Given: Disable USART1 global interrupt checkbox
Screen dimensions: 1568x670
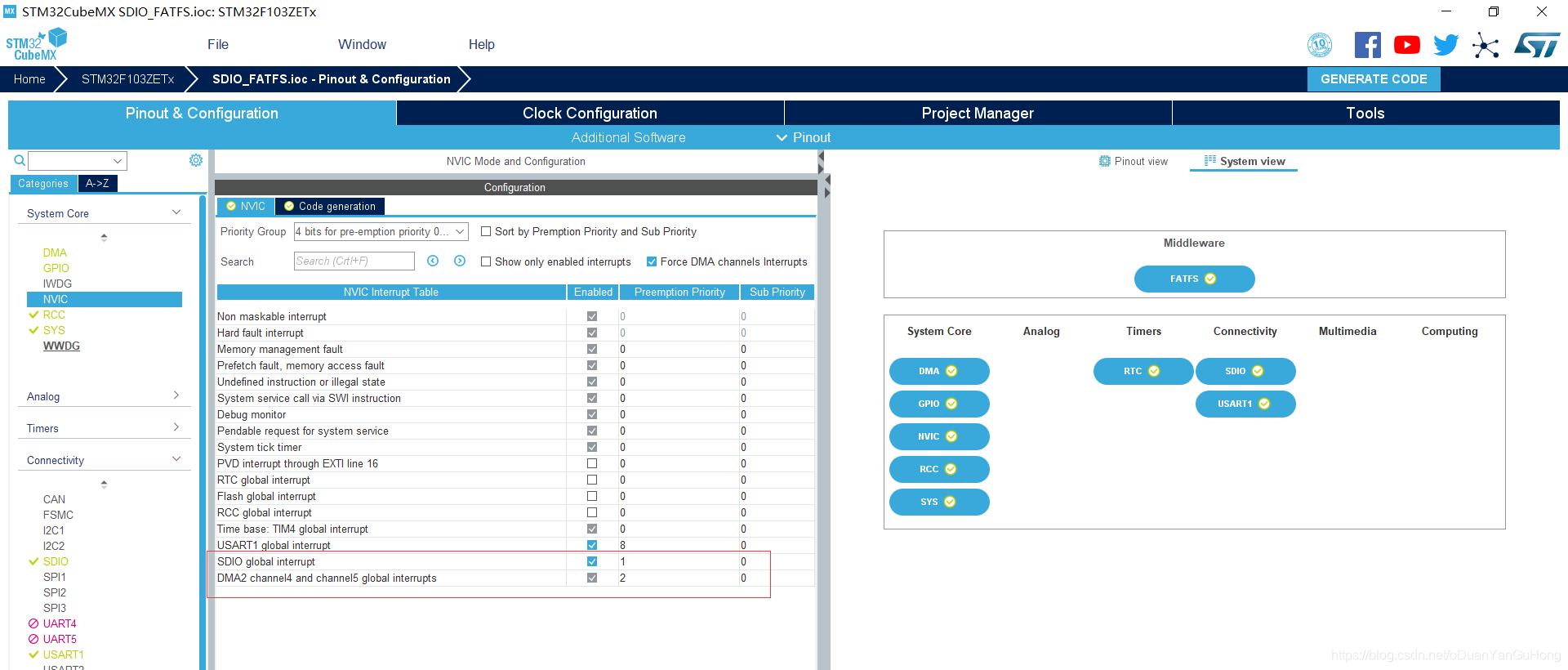Looking at the screenshot, I should click(x=592, y=545).
